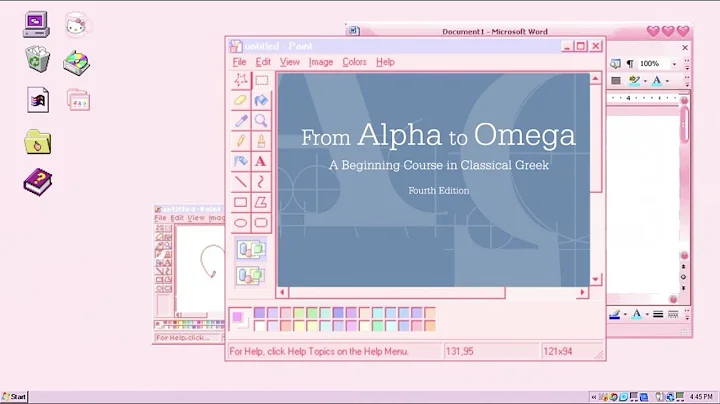Expand the Highlight color dropdown arrow in Word
Viewport: 720px width, 404px height.
click(645, 81)
